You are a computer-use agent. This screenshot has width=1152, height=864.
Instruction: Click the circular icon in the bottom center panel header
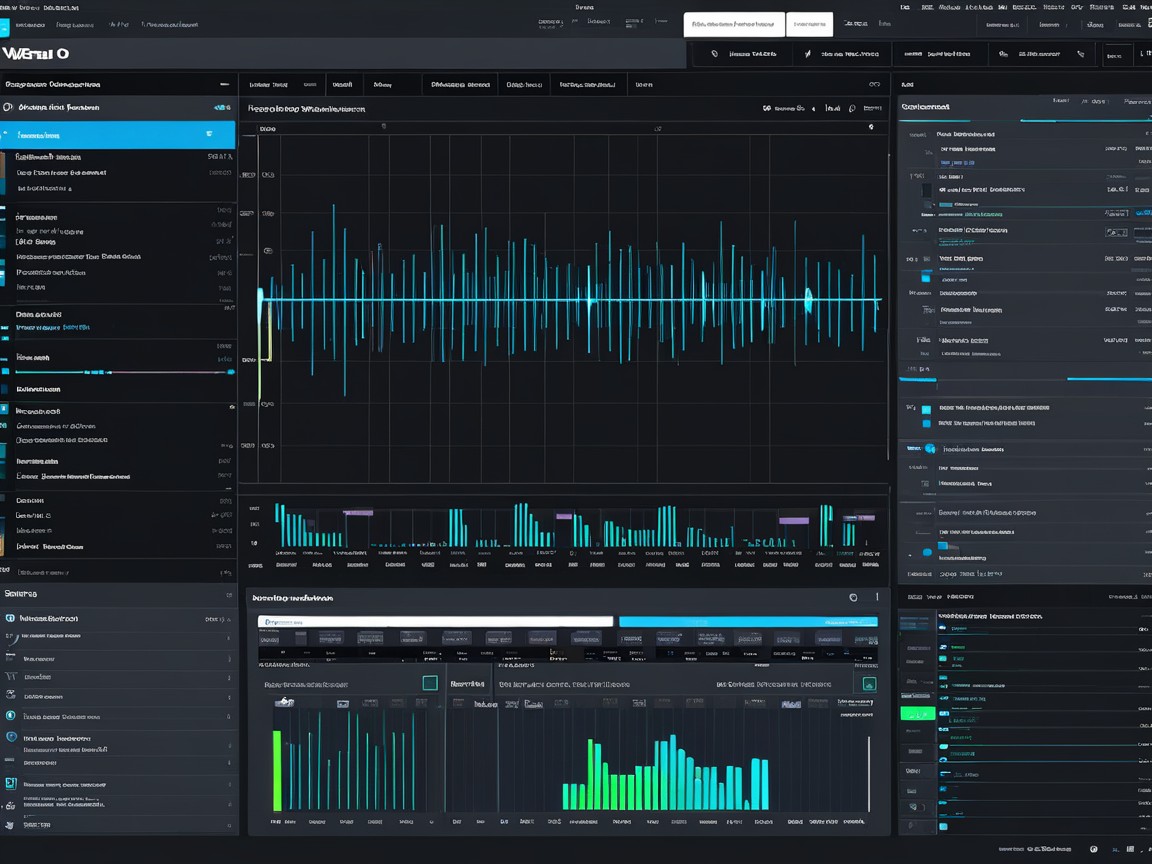click(x=853, y=597)
